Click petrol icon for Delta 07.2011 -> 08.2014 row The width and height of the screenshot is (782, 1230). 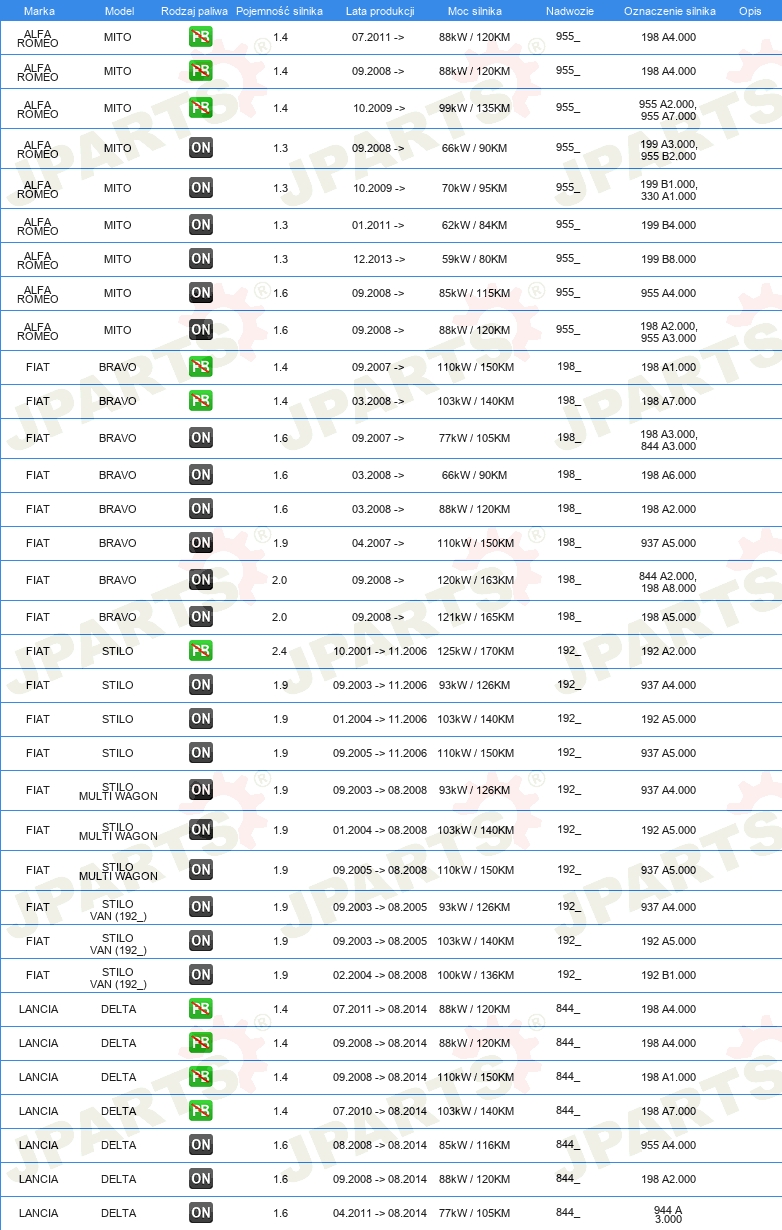tap(201, 1009)
